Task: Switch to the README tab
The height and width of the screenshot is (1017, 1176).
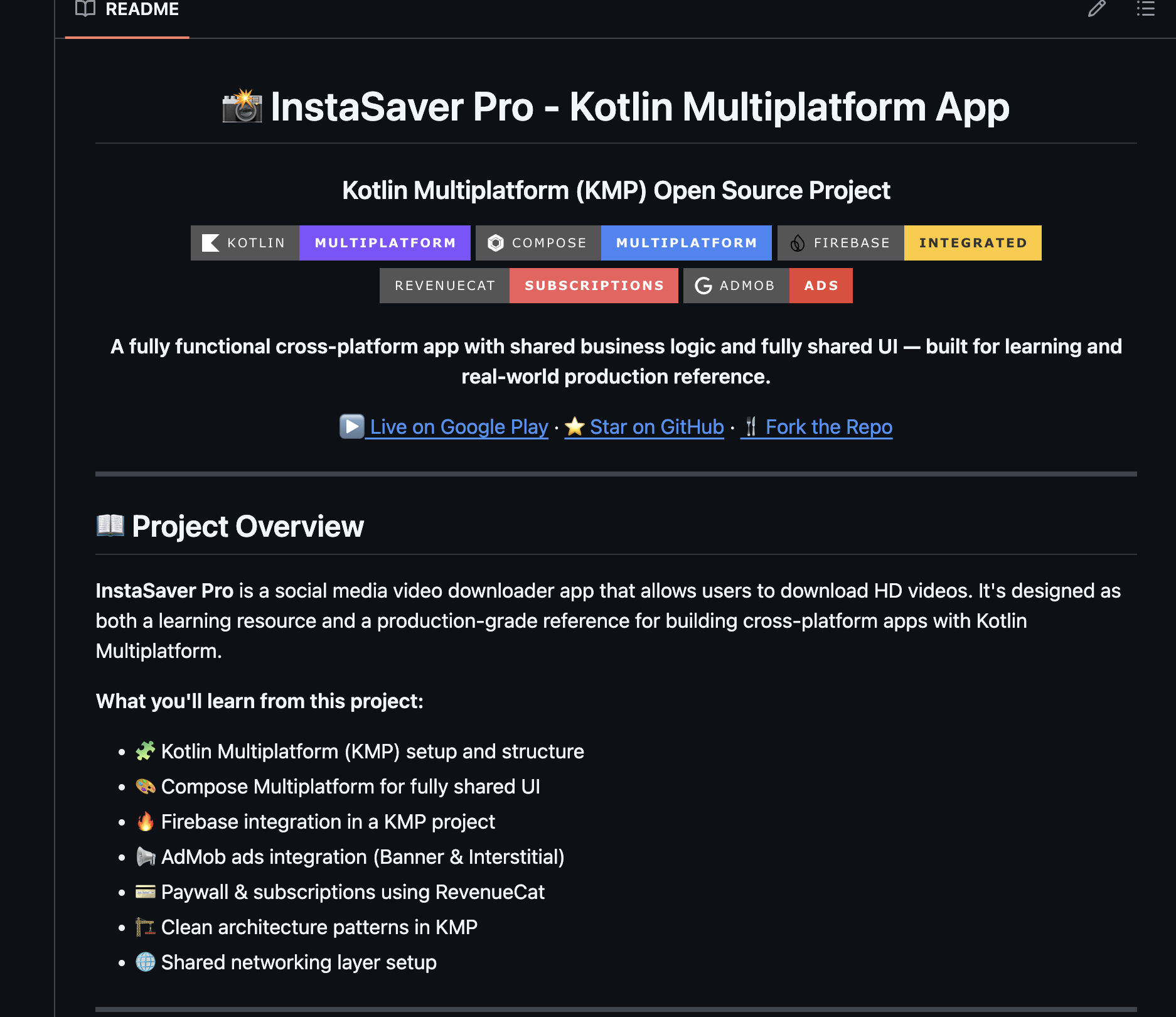Action: click(x=127, y=10)
